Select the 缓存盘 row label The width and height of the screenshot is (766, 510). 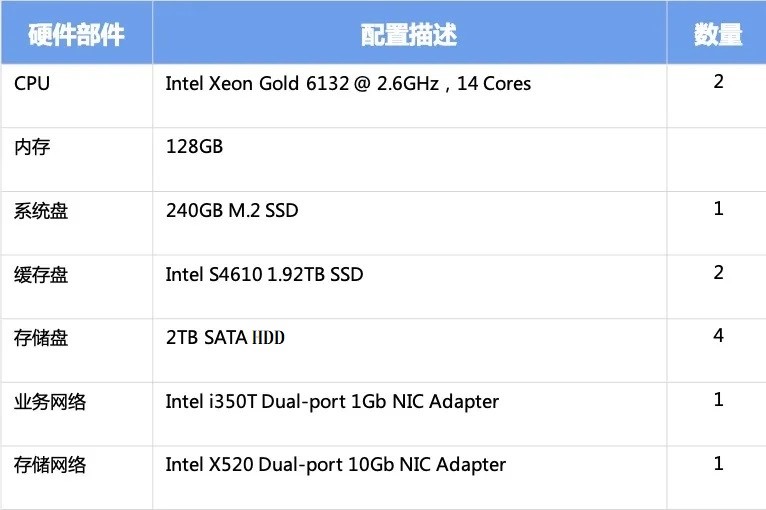[41, 275]
